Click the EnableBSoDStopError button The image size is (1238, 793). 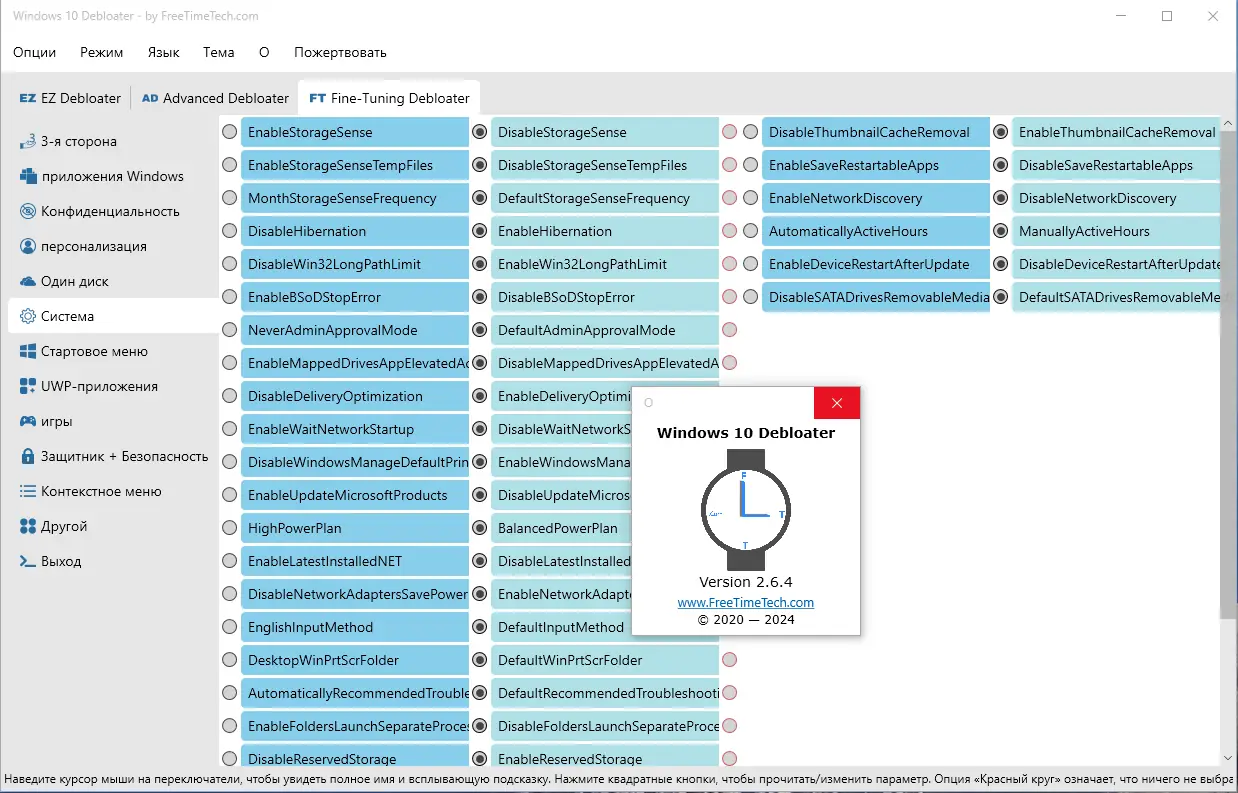click(355, 297)
